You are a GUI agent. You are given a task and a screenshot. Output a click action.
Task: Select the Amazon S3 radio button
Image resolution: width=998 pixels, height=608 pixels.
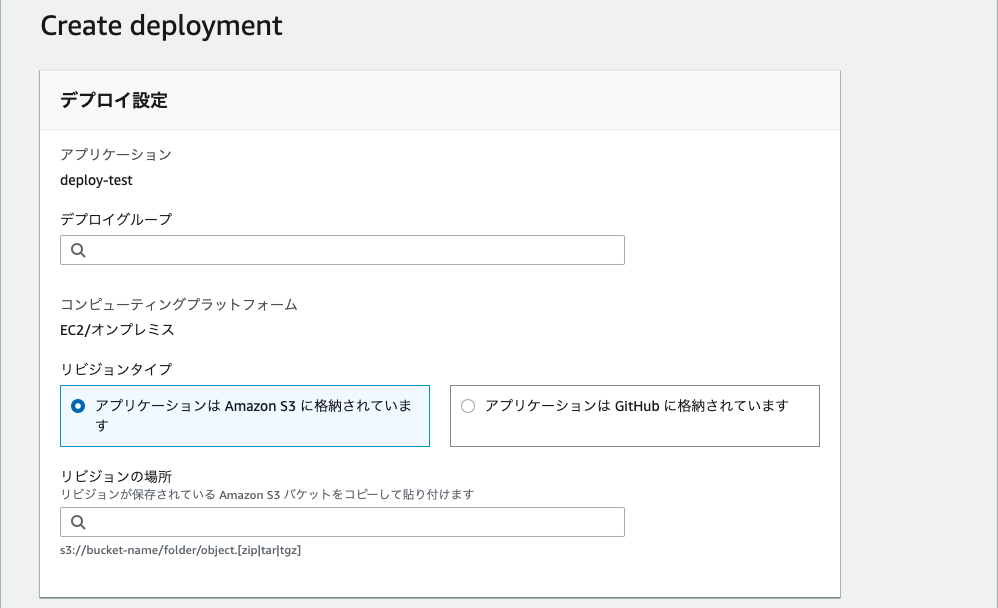click(78, 407)
